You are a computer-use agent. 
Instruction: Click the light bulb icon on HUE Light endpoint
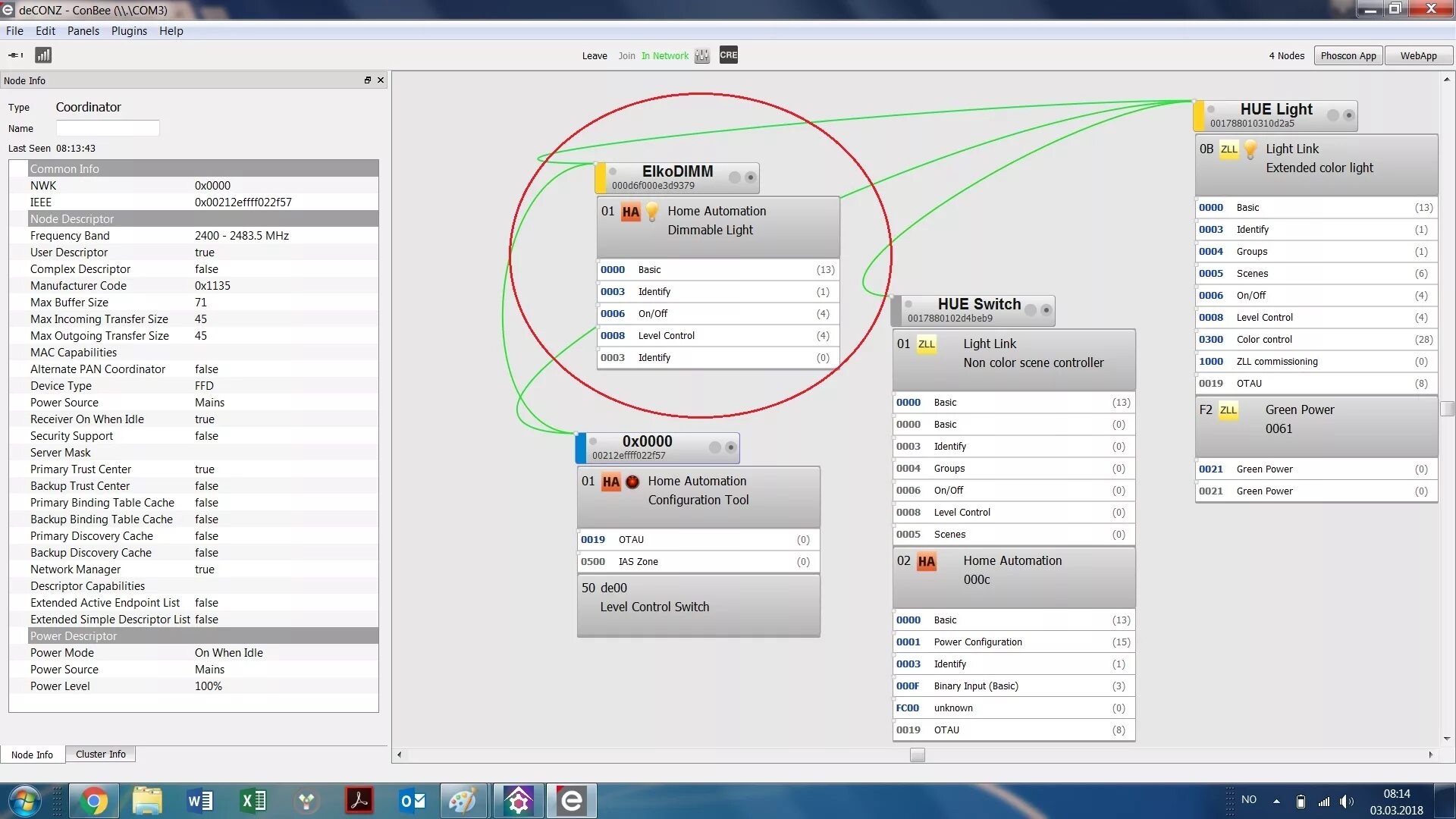(x=1250, y=149)
